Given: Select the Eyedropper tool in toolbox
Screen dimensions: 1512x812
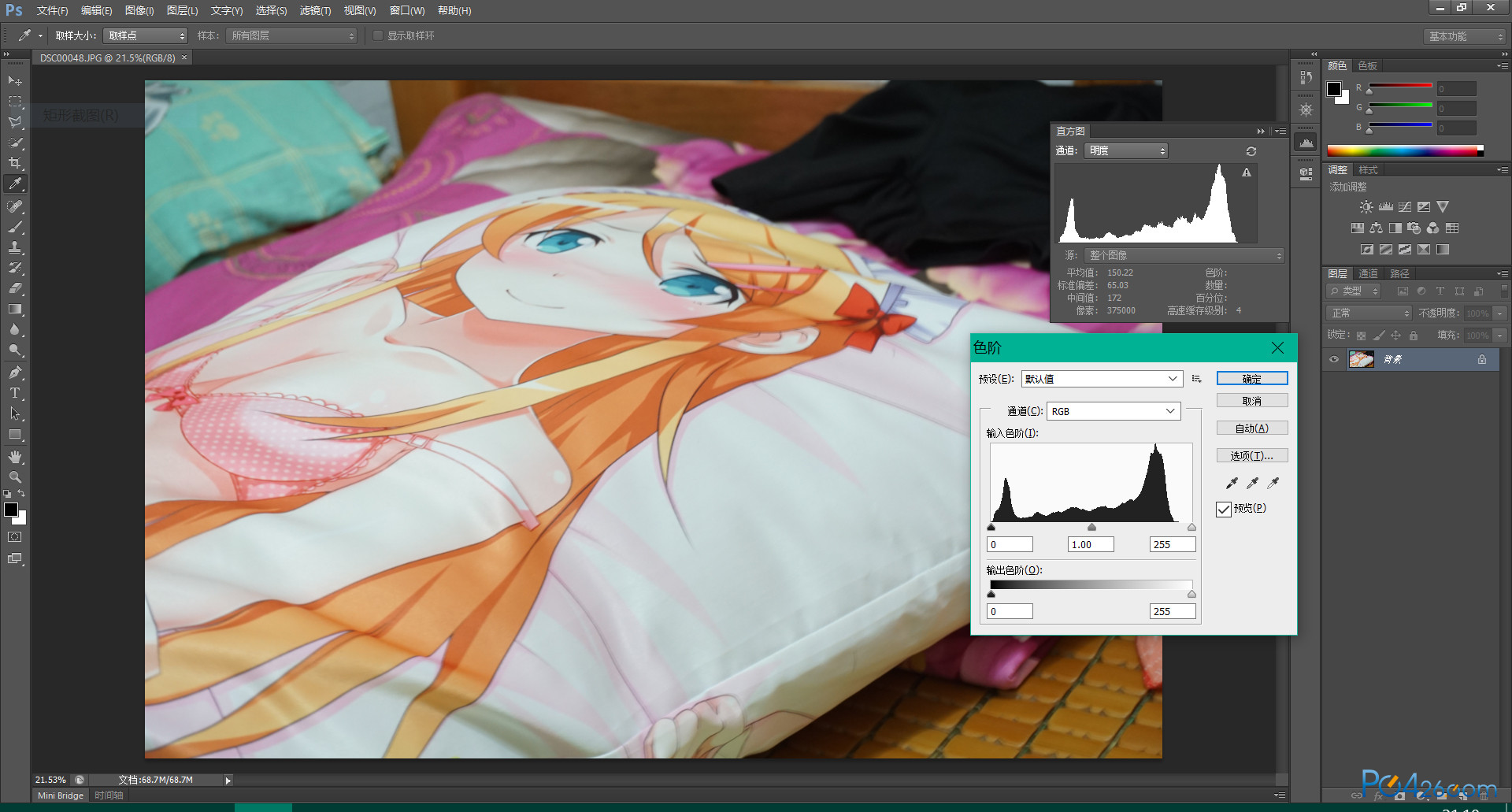Looking at the screenshot, I should point(15,184).
